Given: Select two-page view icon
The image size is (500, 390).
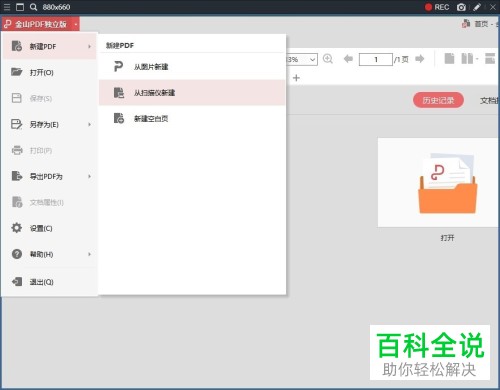Looking at the screenshot, I should [467, 59].
